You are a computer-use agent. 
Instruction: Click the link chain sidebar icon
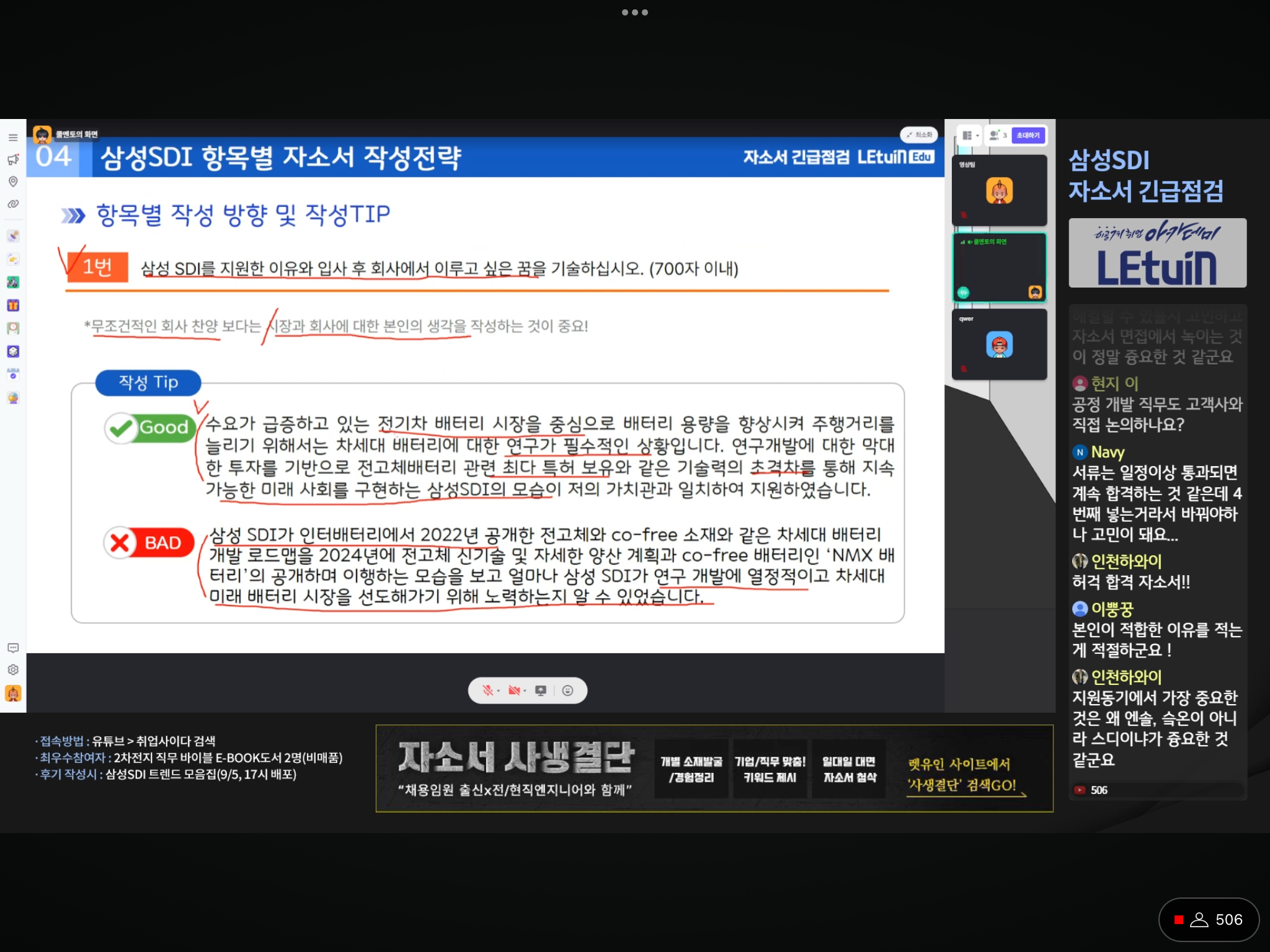click(x=13, y=204)
